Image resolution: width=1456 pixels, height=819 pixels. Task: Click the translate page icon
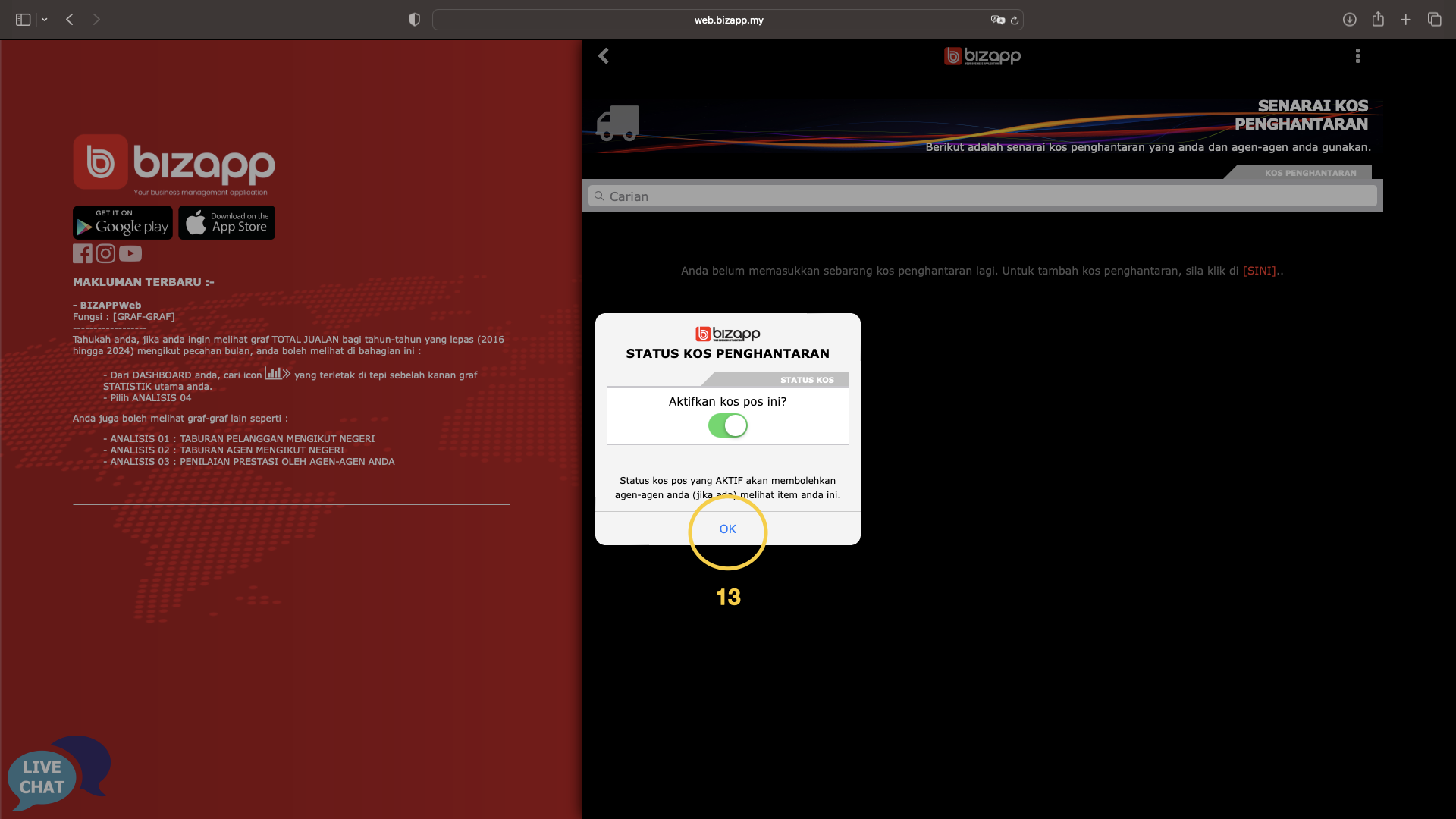(x=997, y=20)
